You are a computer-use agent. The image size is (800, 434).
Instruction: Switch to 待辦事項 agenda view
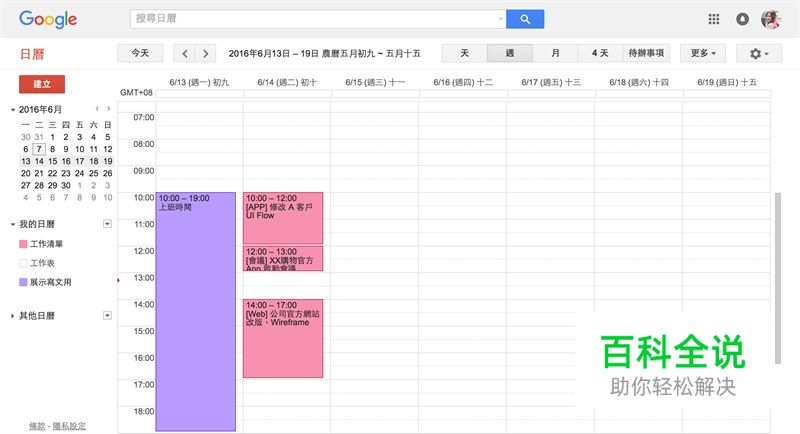pyautogui.click(x=646, y=54)
